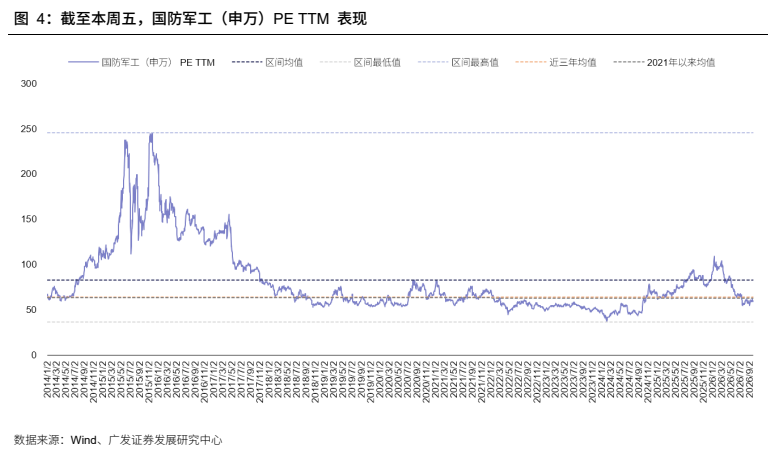Click x-axis date label 2015/11/2
The height and width of the screenshot is (459, 768).
point(149,382)
